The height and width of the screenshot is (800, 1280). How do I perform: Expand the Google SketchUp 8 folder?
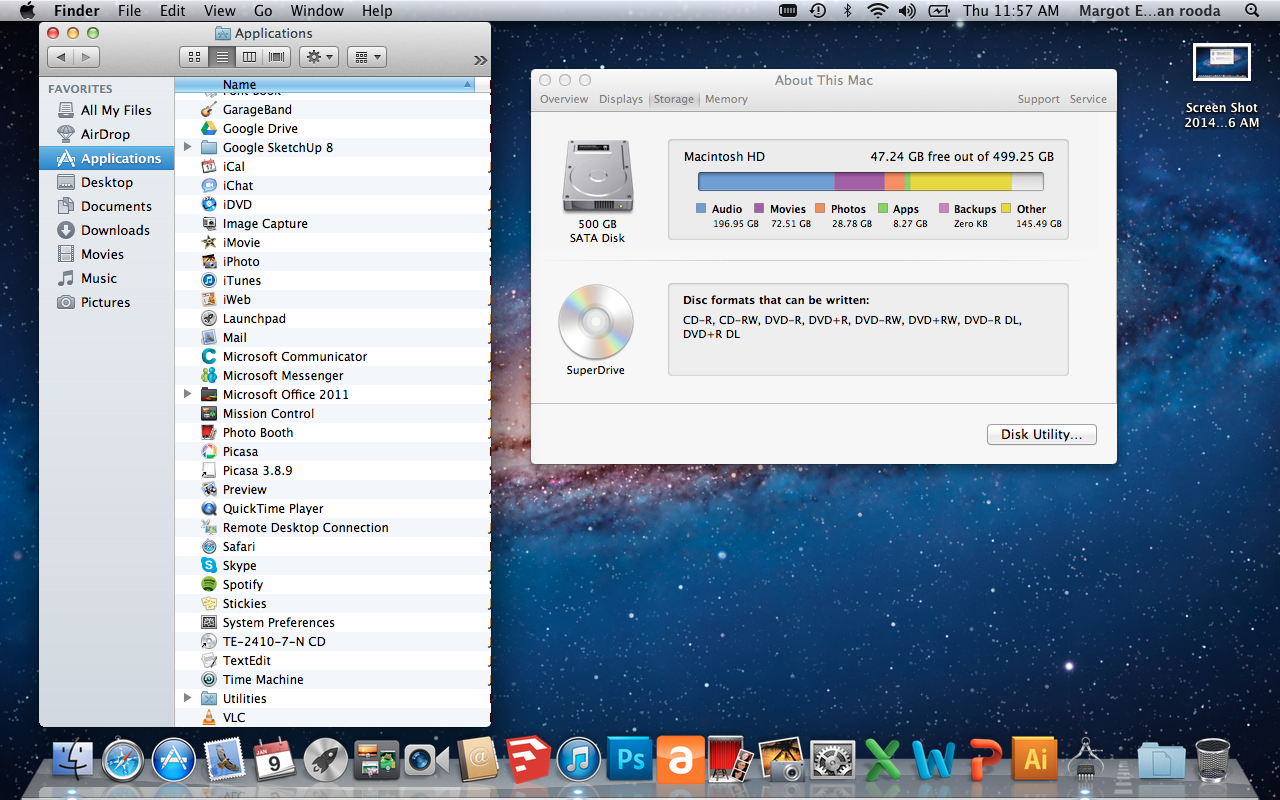point(187,147)
